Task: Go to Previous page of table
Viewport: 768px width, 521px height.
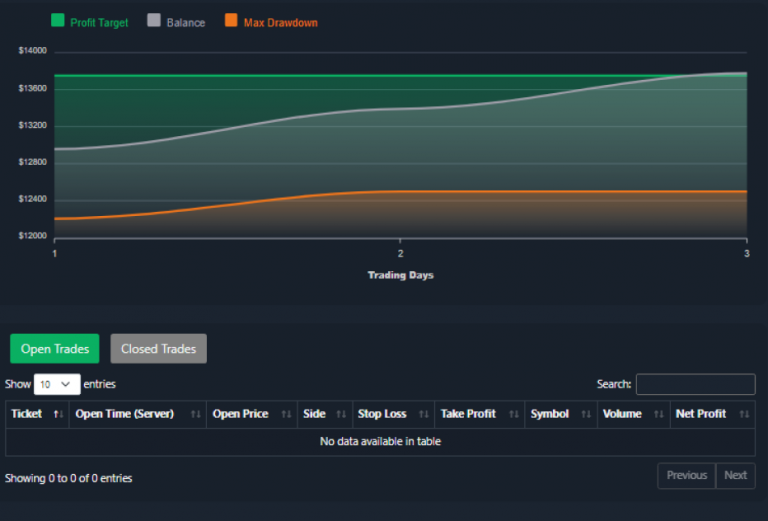Action: 686,476
